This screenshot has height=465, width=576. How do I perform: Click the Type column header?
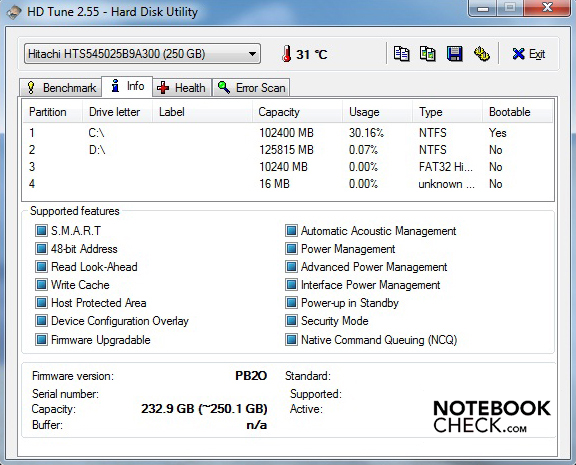[x=448, y=112]
